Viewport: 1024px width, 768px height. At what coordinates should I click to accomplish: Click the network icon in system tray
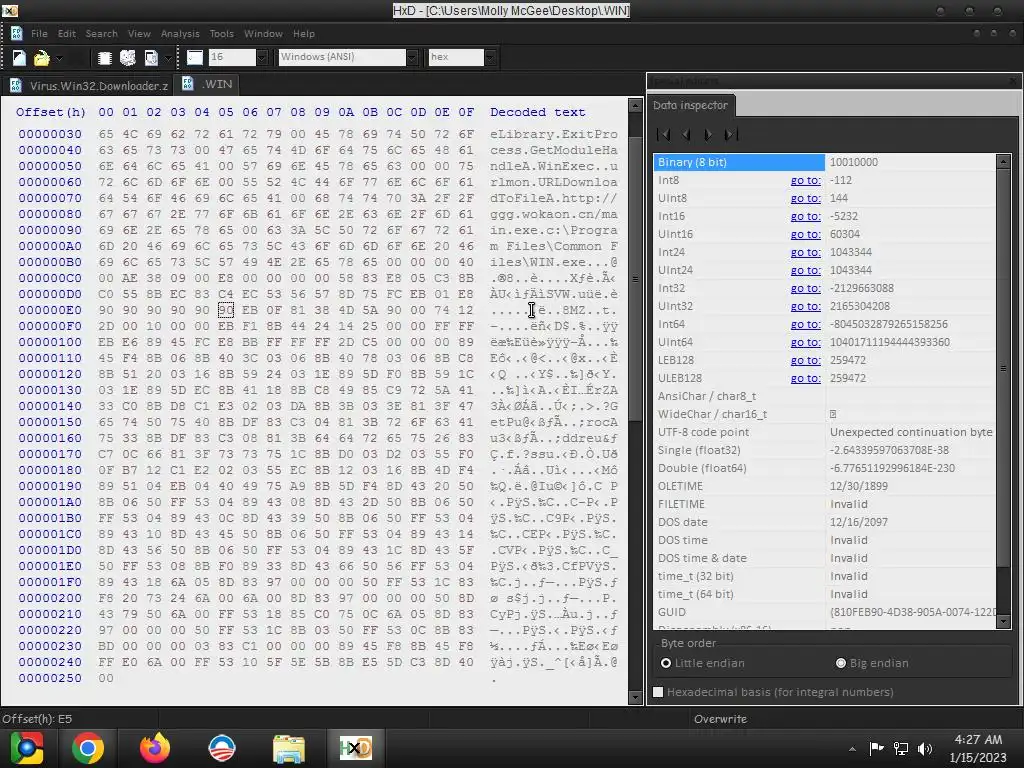click(x=901, y=749)
